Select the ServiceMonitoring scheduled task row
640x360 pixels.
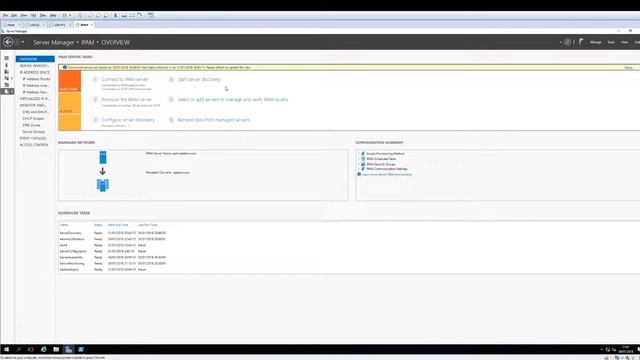(113, 264)
